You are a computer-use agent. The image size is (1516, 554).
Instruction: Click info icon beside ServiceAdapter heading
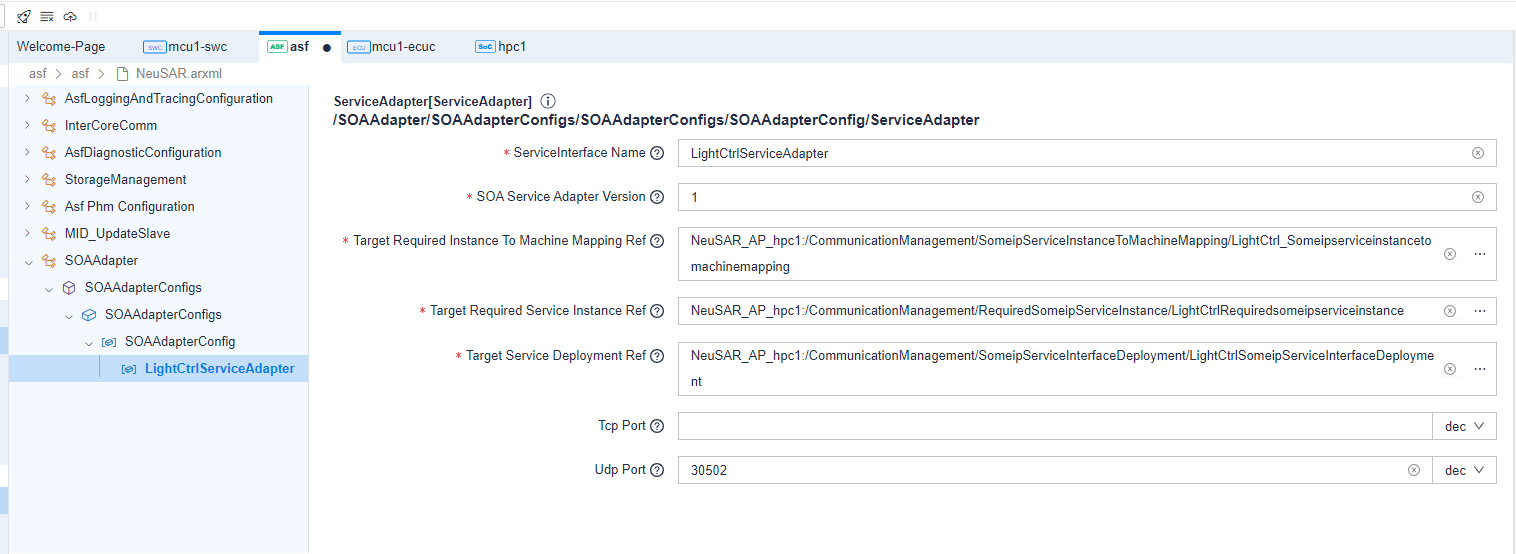(547, 102)
